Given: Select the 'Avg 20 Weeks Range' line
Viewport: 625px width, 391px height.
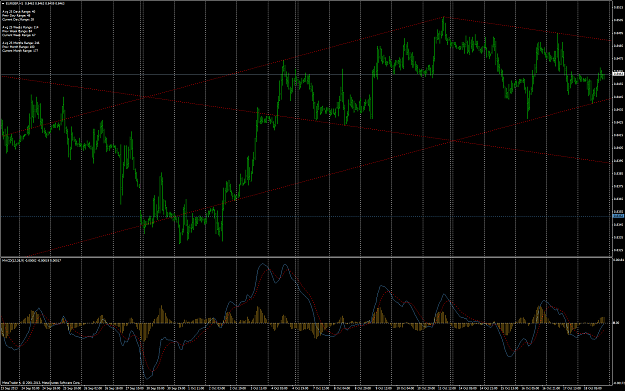Looking at the screenshot, I should pyautogui.click(x=20, y=28).
